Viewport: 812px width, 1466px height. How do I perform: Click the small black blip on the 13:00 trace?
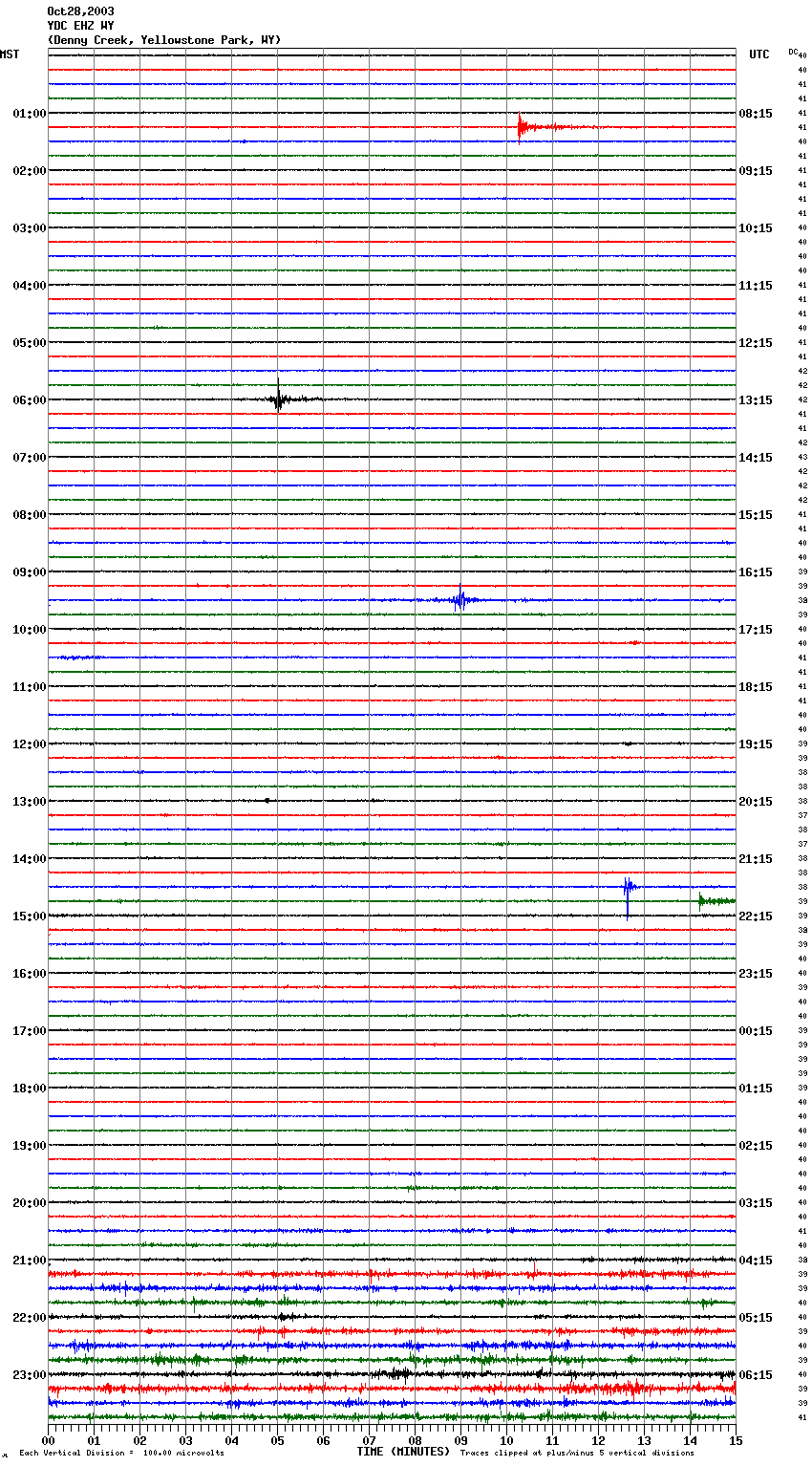coord(267,800)
